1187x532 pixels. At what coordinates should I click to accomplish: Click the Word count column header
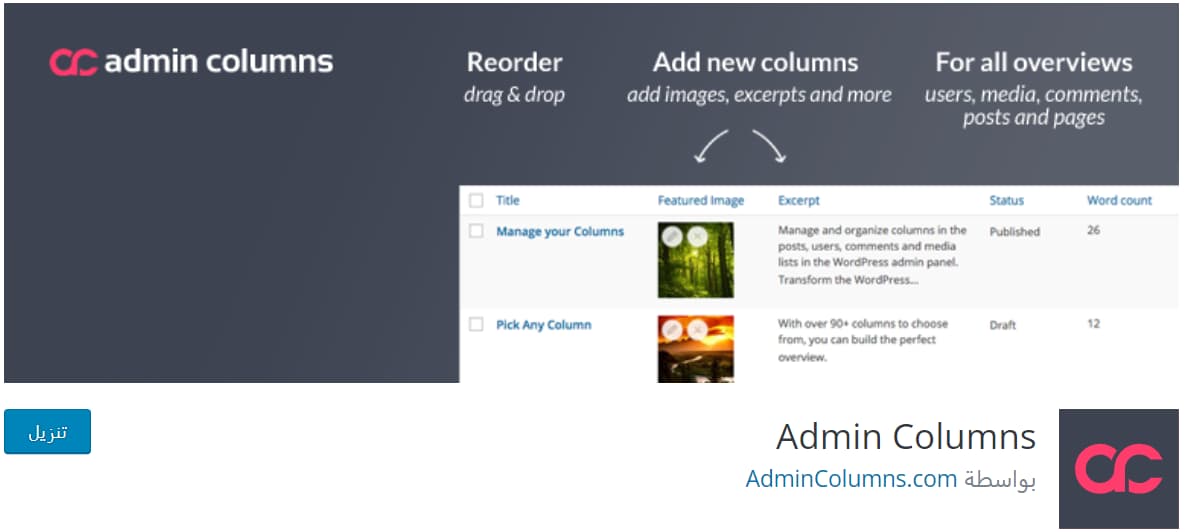(1119, 201)
